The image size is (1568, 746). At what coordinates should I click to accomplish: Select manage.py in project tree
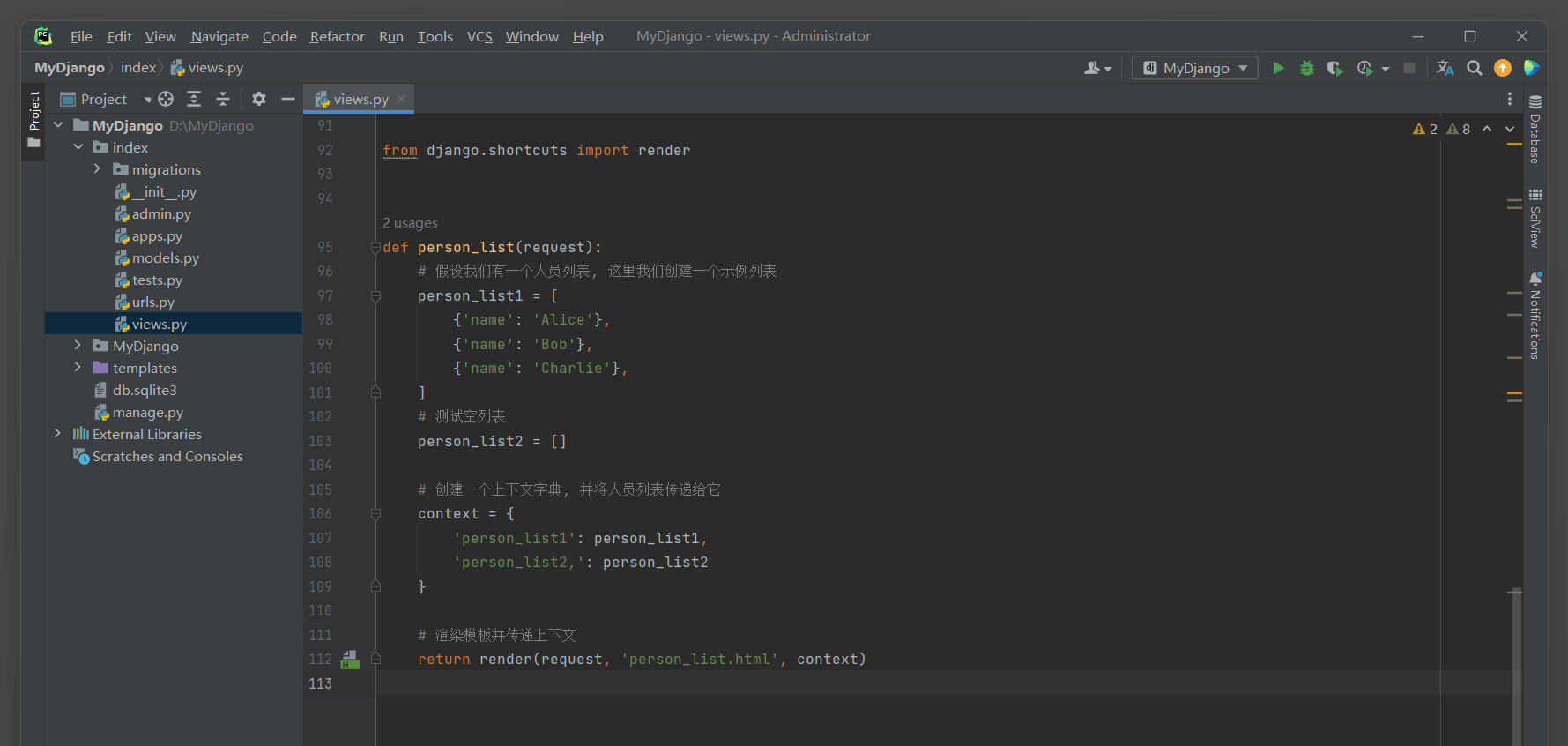(x=147, y=412)
